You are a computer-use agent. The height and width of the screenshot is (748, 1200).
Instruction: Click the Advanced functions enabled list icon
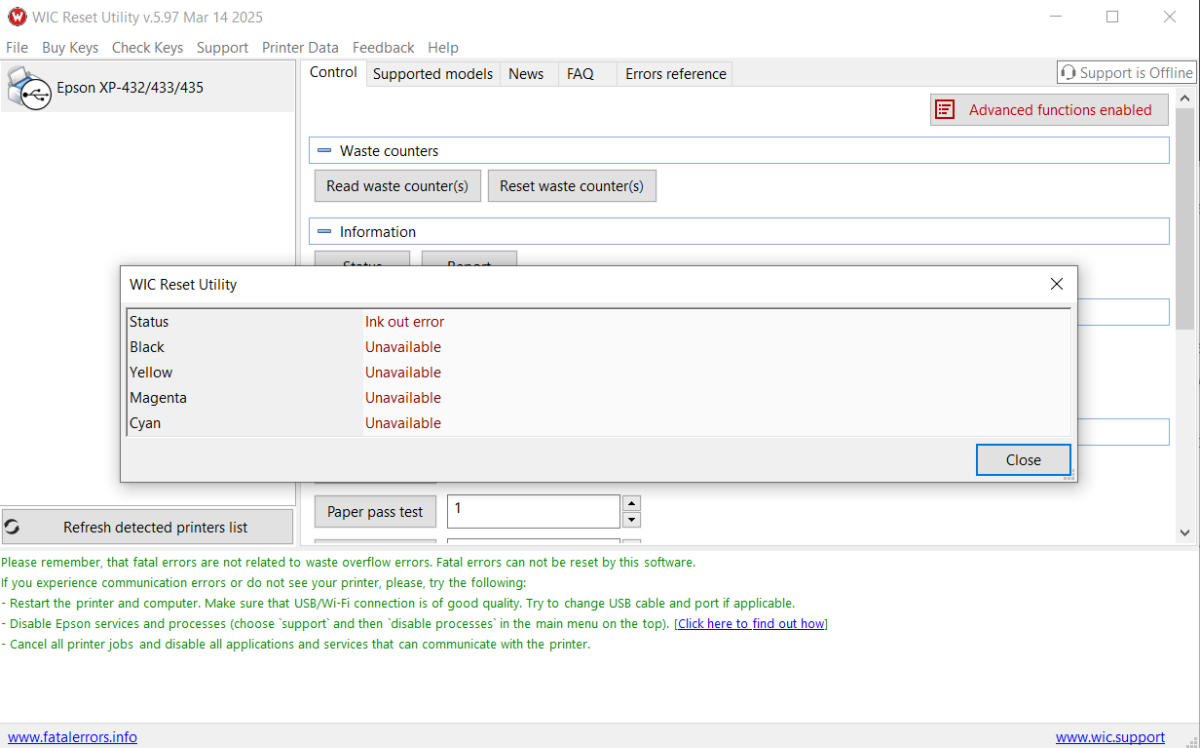(x=945, y=110)
